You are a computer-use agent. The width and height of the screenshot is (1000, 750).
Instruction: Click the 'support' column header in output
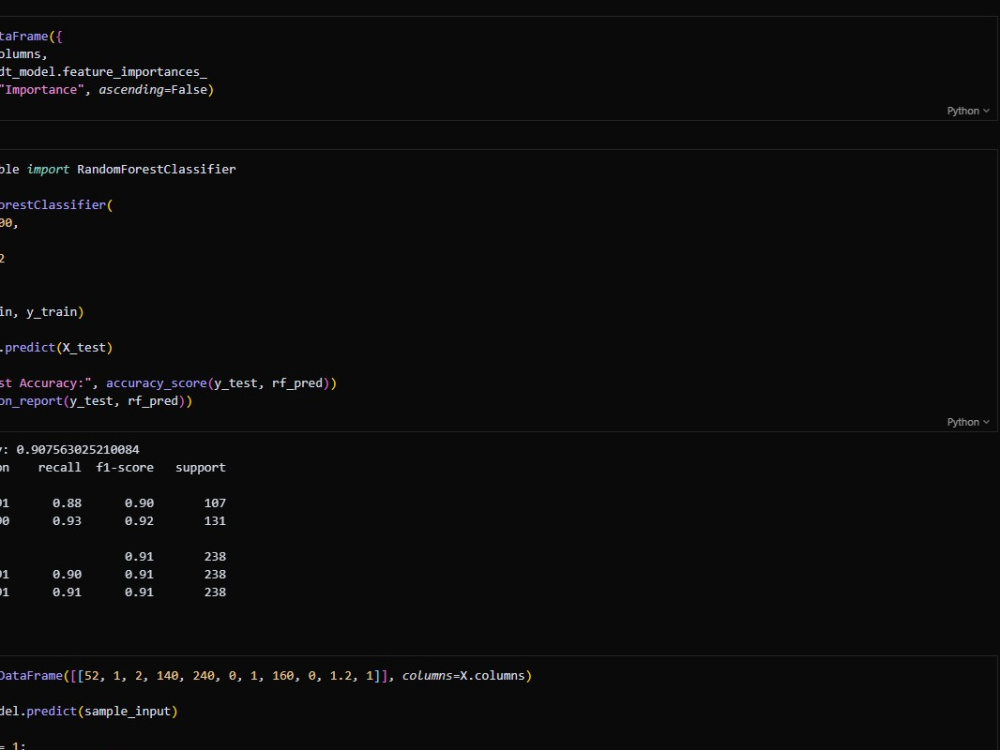coord(200,467)
